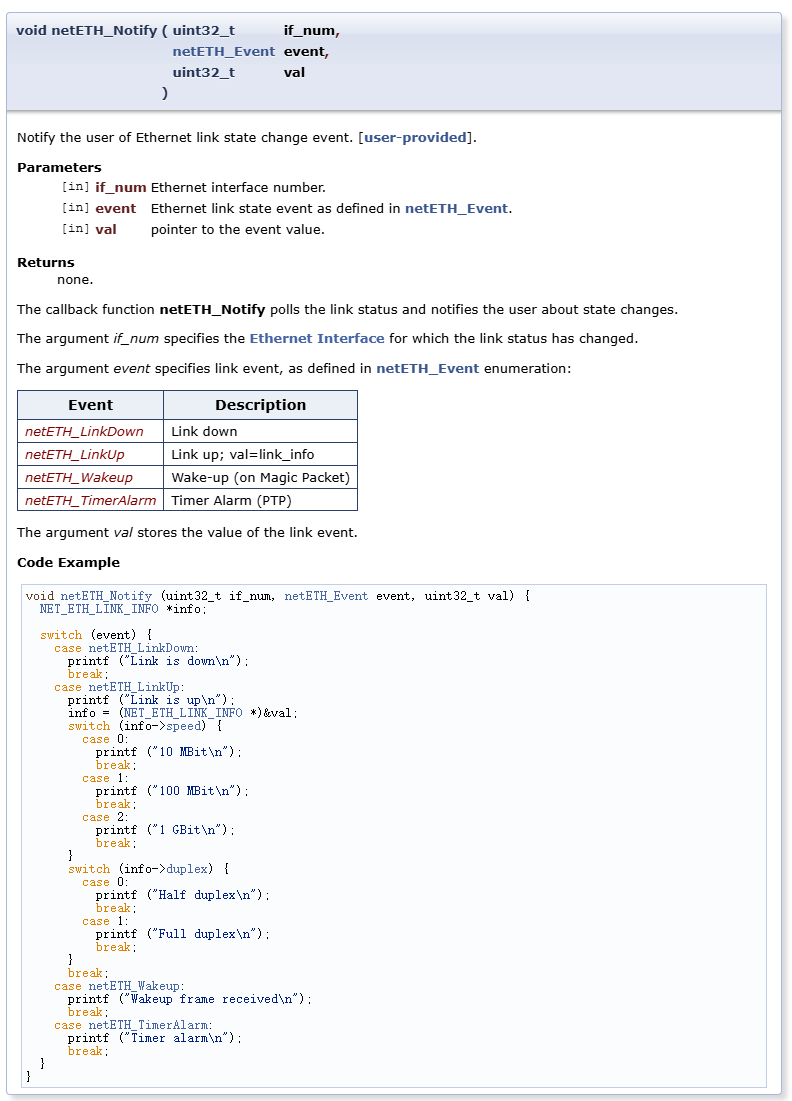Follow netETH_Event link before the word "enumeration"
792x1101 pixels.
click(x=427, y=368)
